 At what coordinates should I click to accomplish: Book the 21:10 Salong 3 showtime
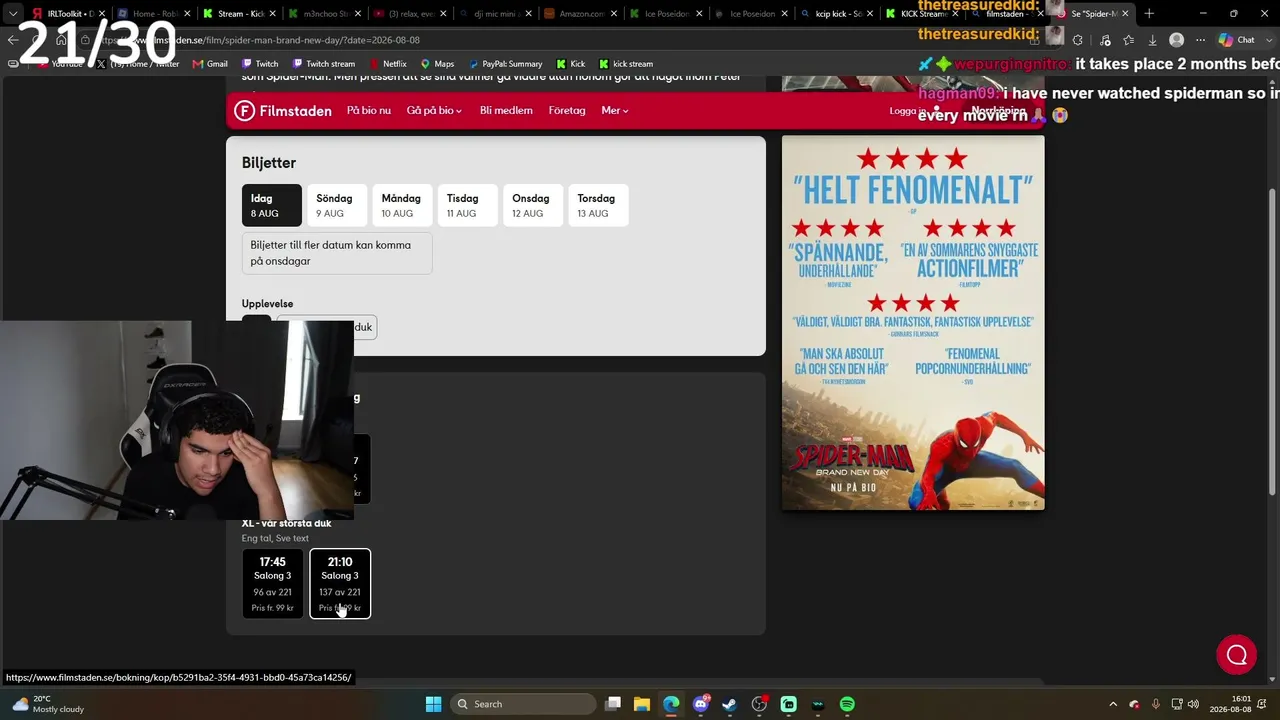[x=340, y=584]
